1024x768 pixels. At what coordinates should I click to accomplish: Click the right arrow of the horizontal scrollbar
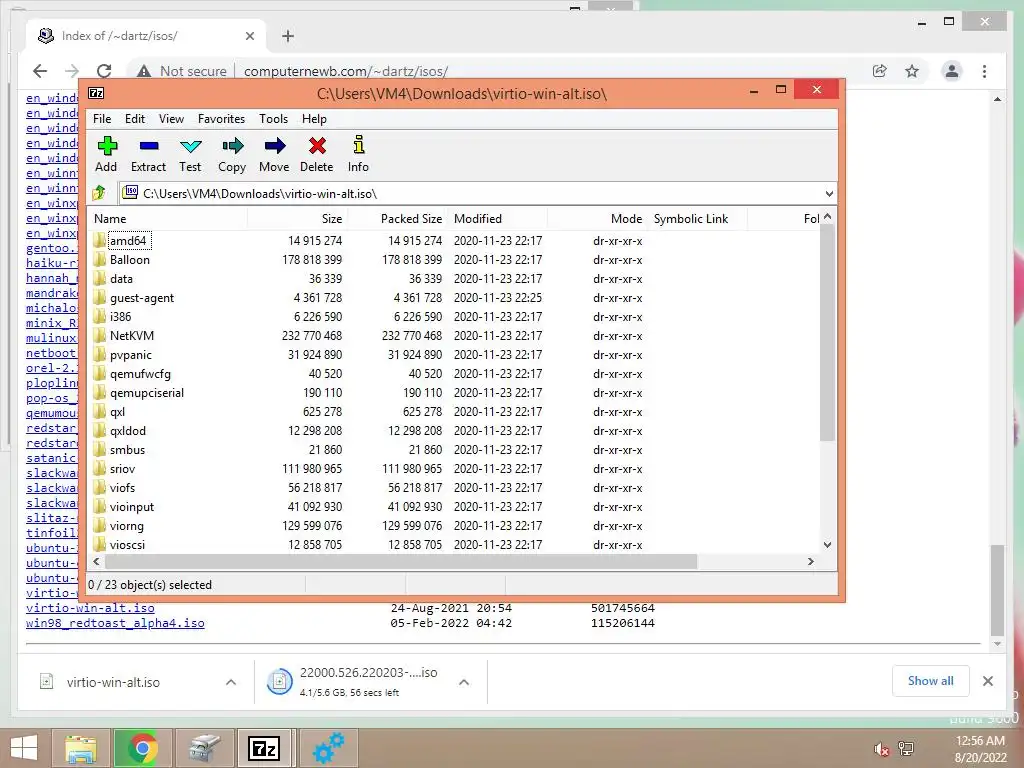pyautogui.click(x=810, y=562)
